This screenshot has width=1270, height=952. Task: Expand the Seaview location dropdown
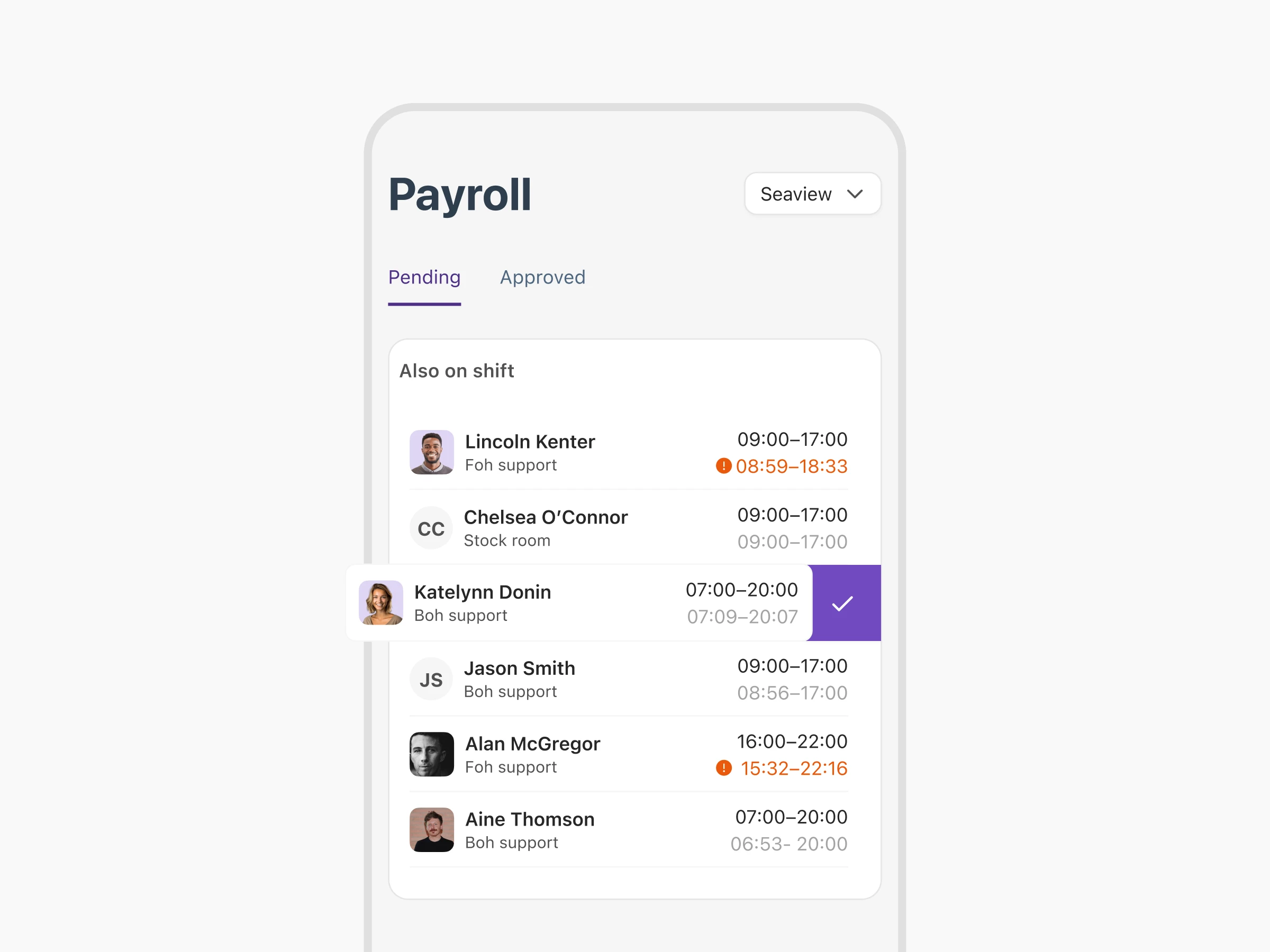(x=813, y=194)
